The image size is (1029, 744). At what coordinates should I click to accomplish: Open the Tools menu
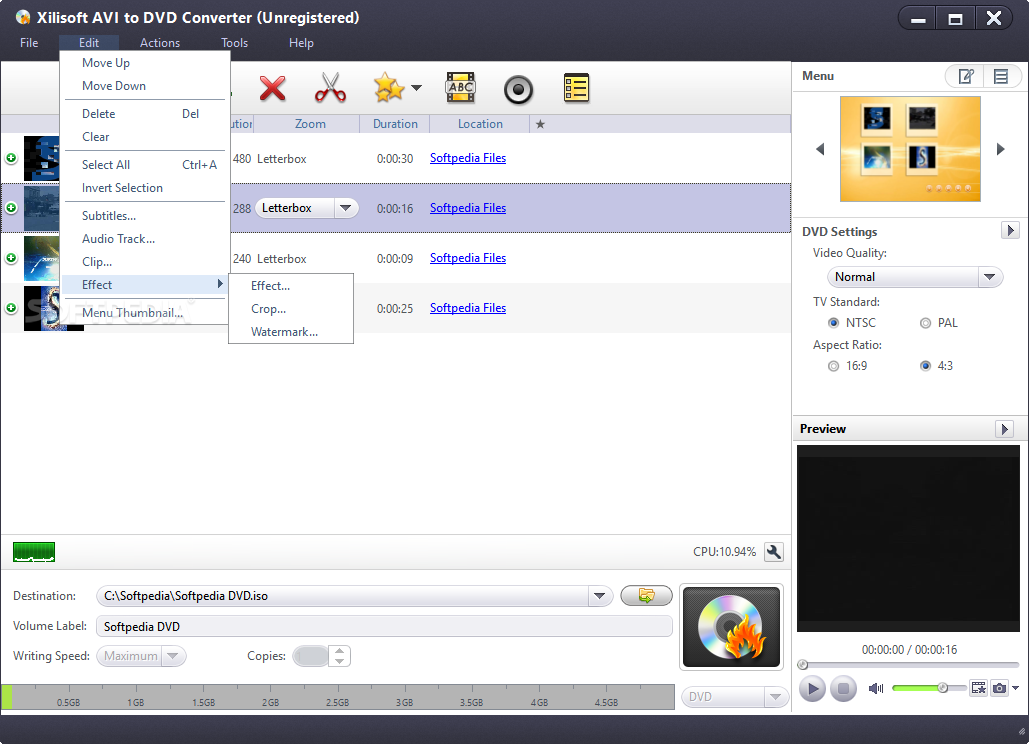[234, 43]
